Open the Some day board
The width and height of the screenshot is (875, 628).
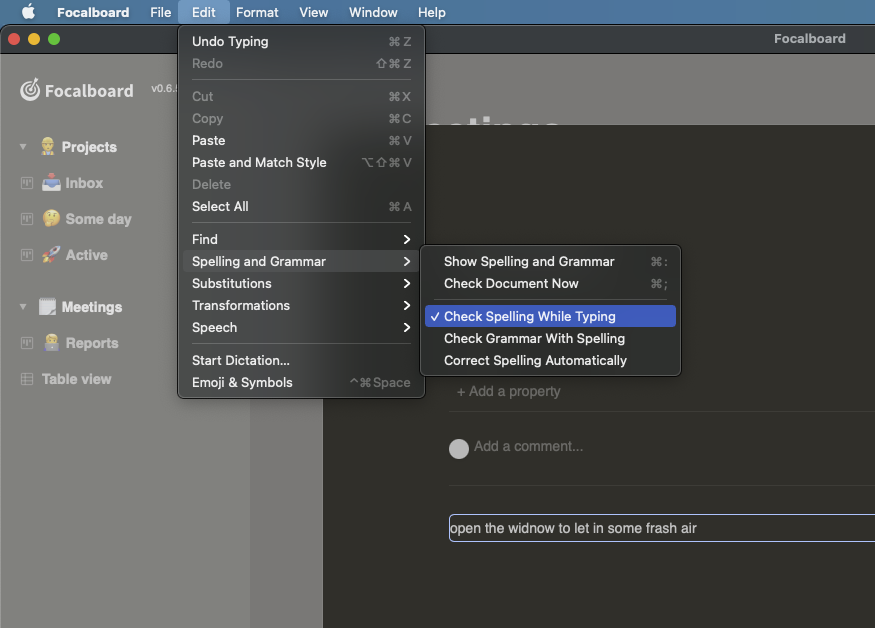(x=98, y=219)
